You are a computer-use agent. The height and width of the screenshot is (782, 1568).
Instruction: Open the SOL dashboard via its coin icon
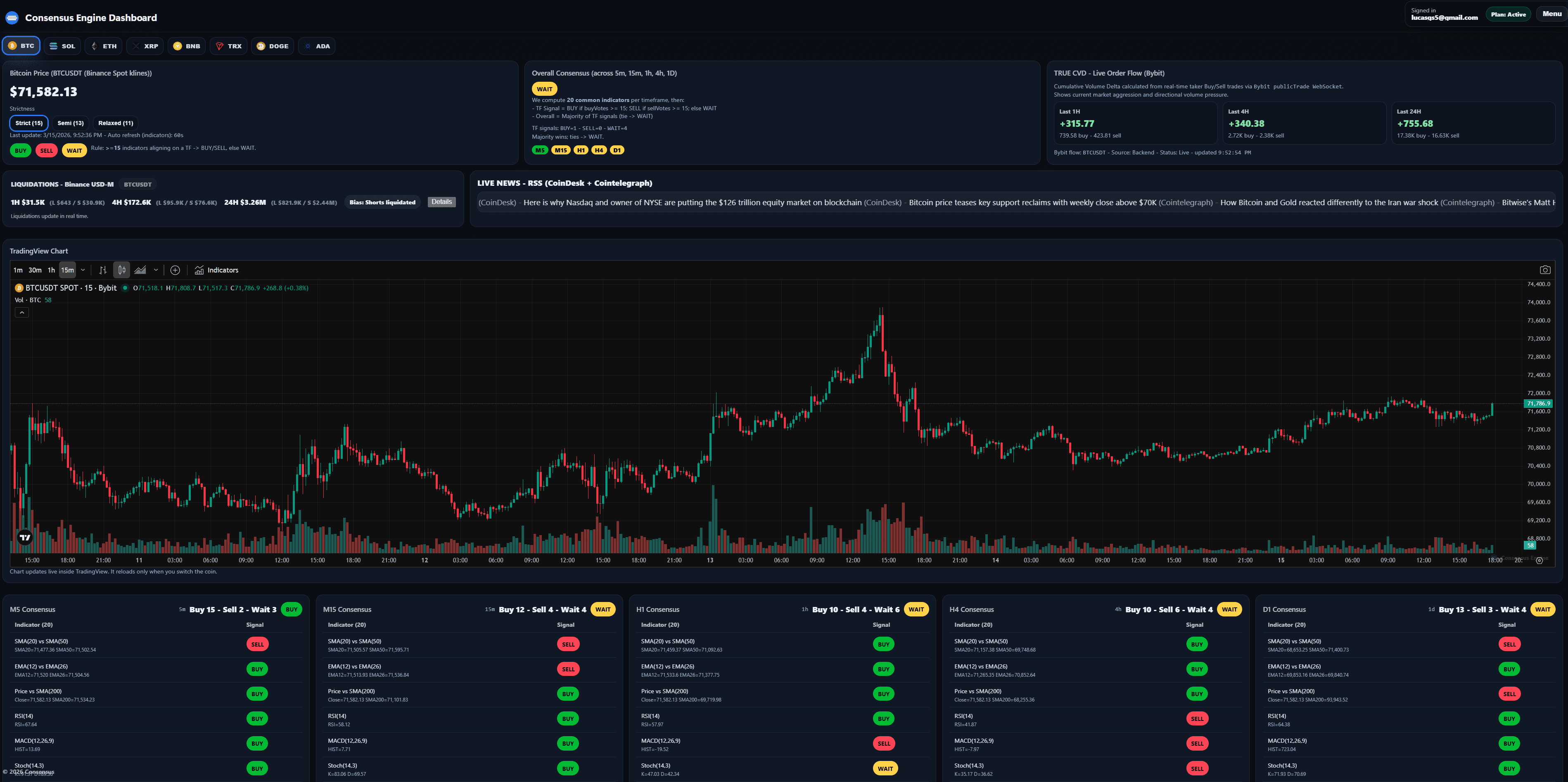[x=54, y=46]
